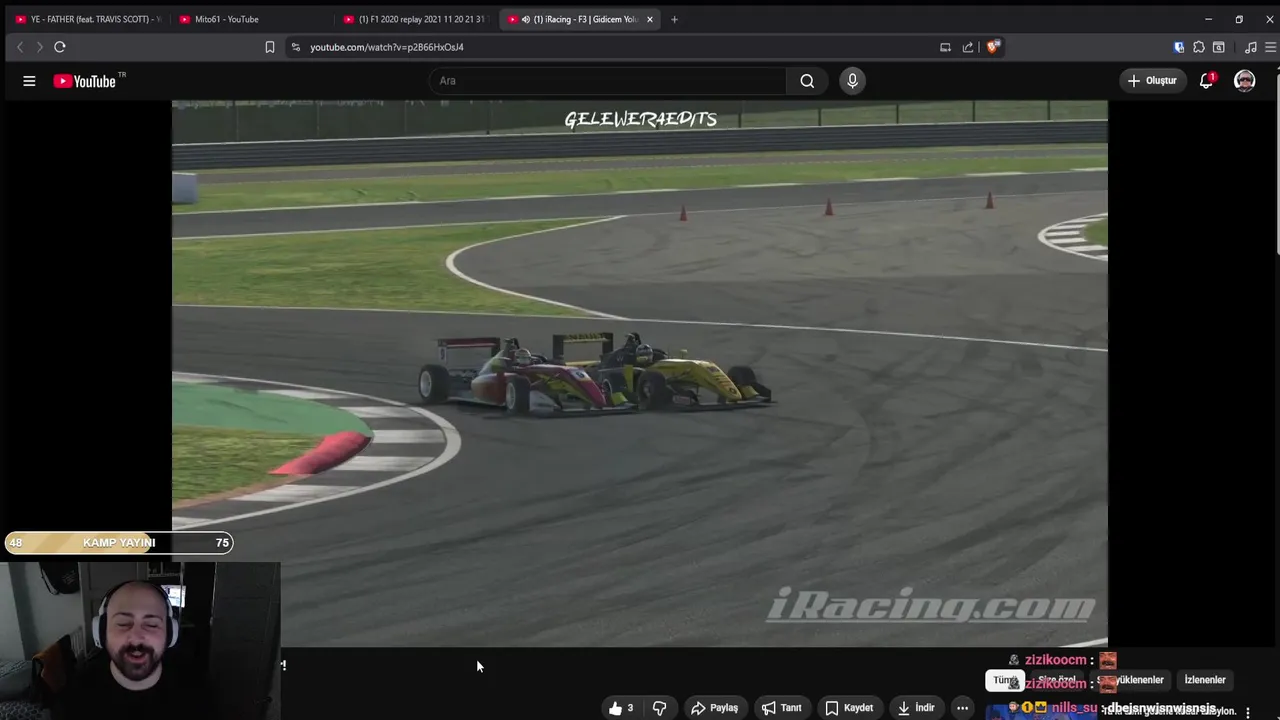The image size is (1280, 720).
Task: Click the install app icon in address bar
Action: point(945,47)
